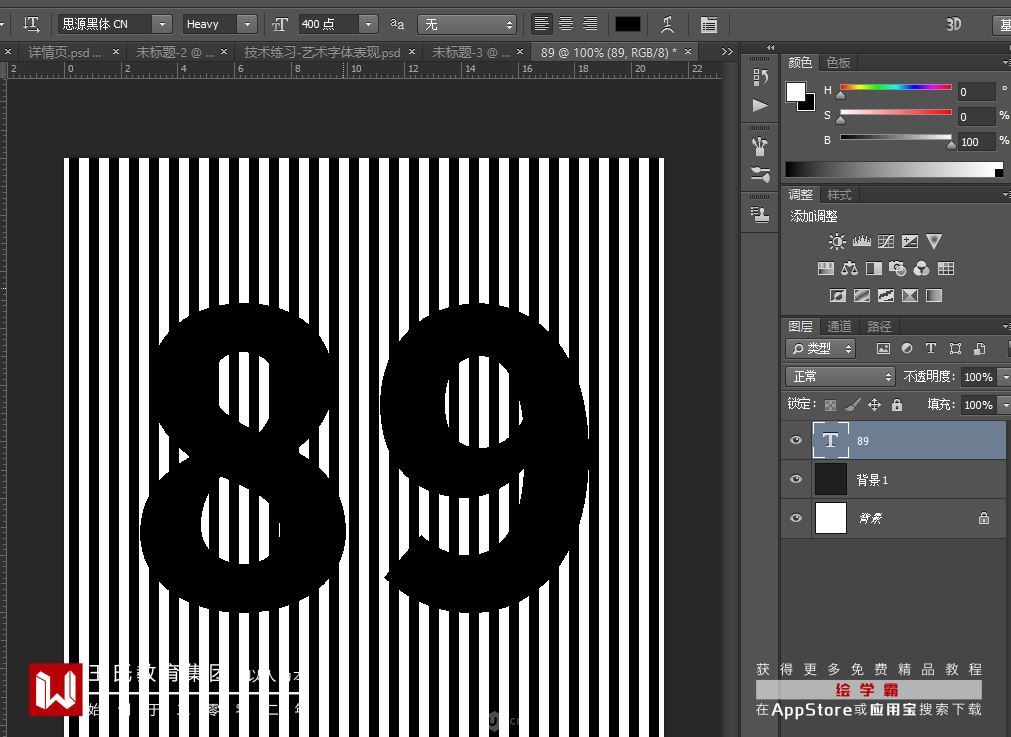Click the 3D workspace button
1011x737 pixels.
(953, 24)
